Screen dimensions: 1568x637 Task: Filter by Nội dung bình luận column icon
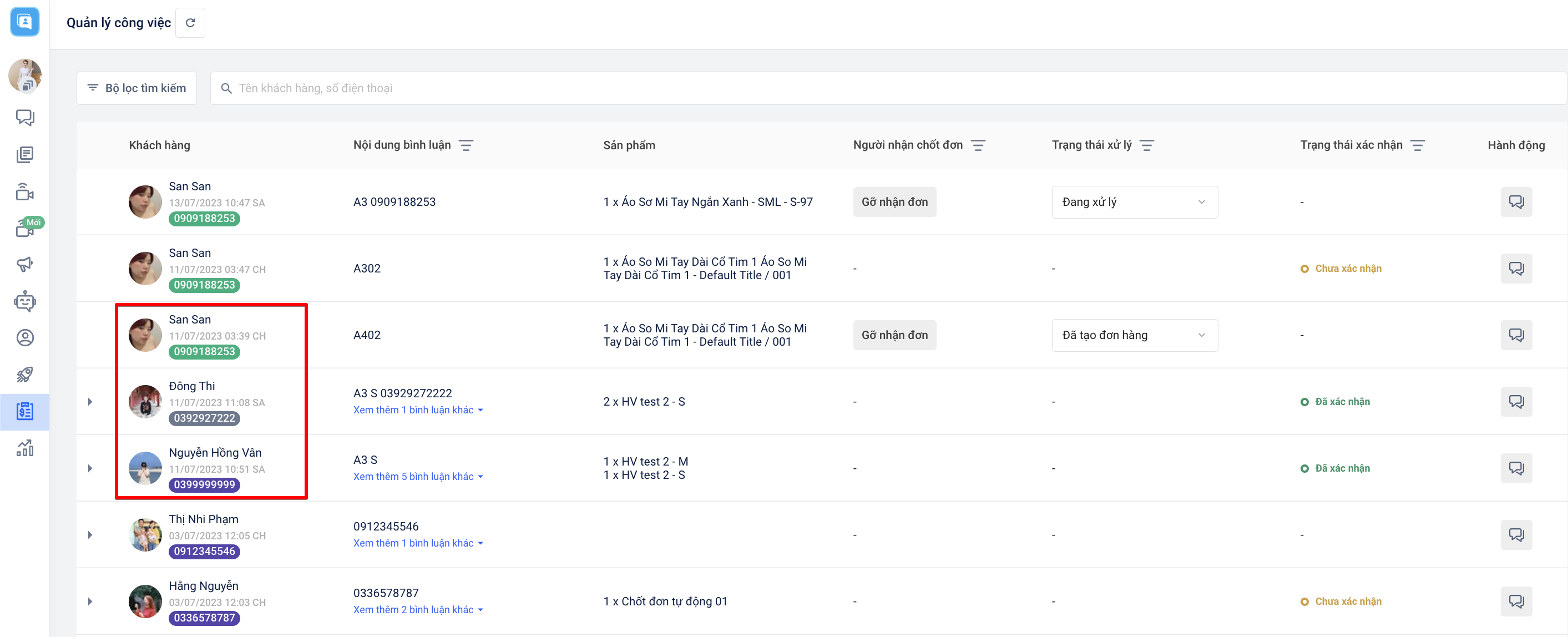click(466, 145)
